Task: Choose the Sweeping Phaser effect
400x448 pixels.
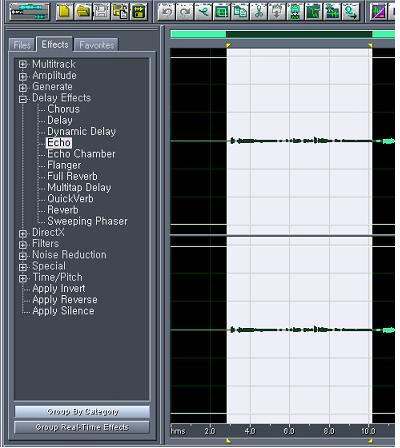Action: pyautogui.click(x=87, y=221)
